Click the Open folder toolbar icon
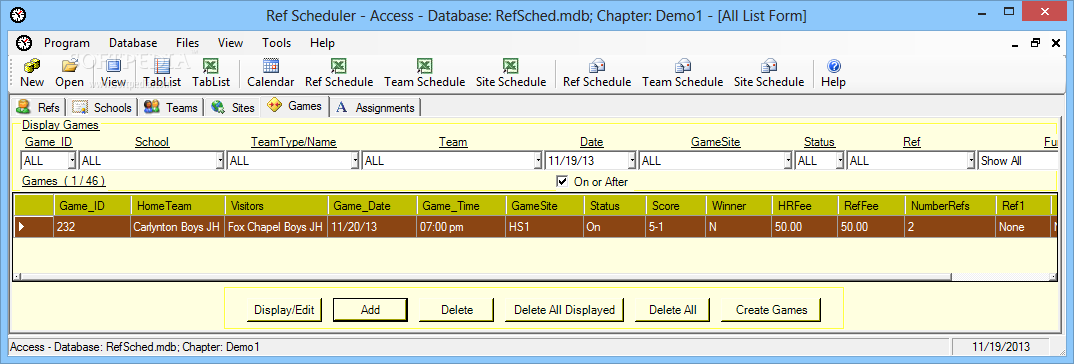The height and width of the screenshot is (364, 1074). coord(69,66)
